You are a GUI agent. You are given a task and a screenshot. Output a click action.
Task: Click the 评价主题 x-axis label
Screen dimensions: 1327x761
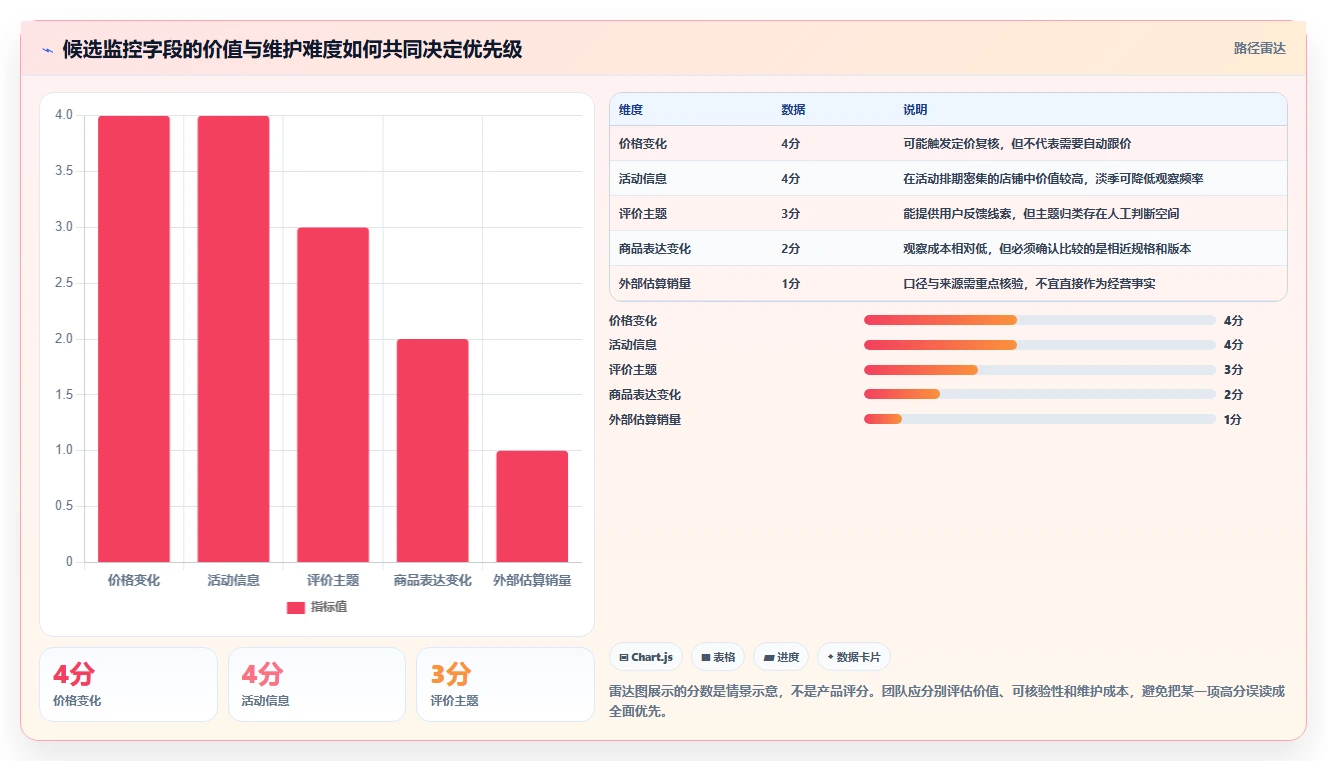(x=333, y=580)
